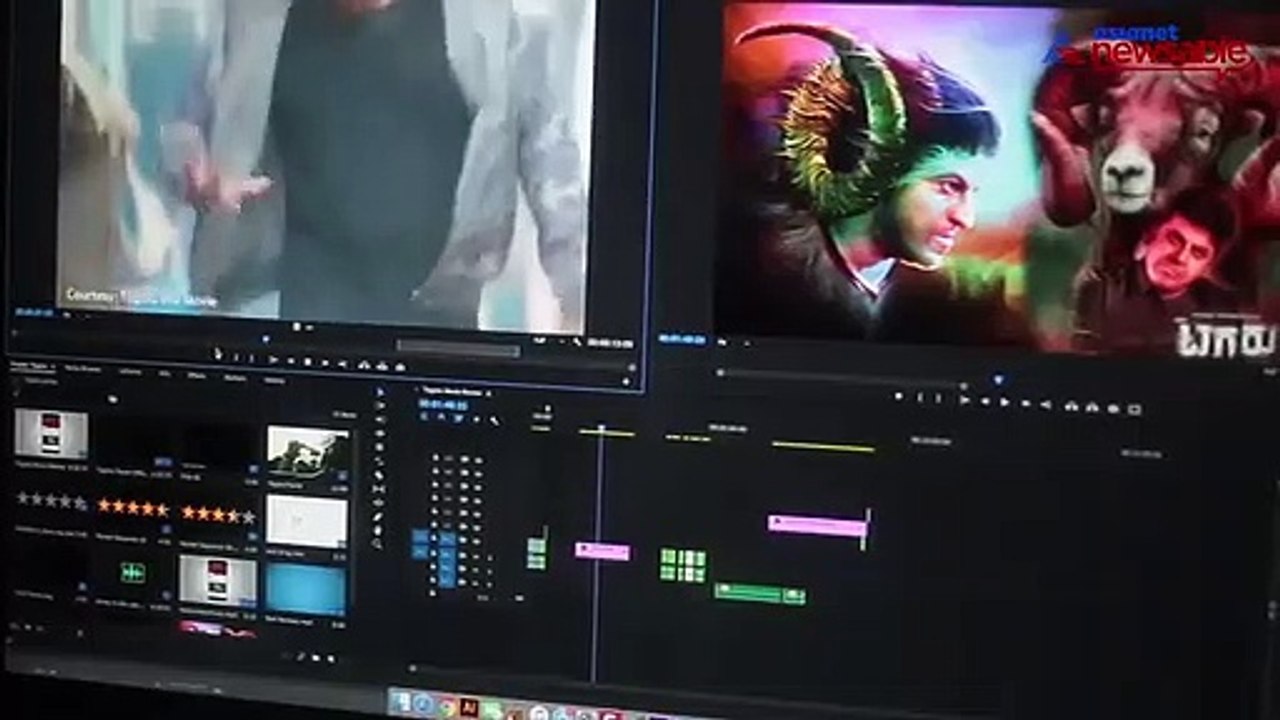
Task: Click the Program monitor zoom scroll bar
Action: tap(840, 380)
